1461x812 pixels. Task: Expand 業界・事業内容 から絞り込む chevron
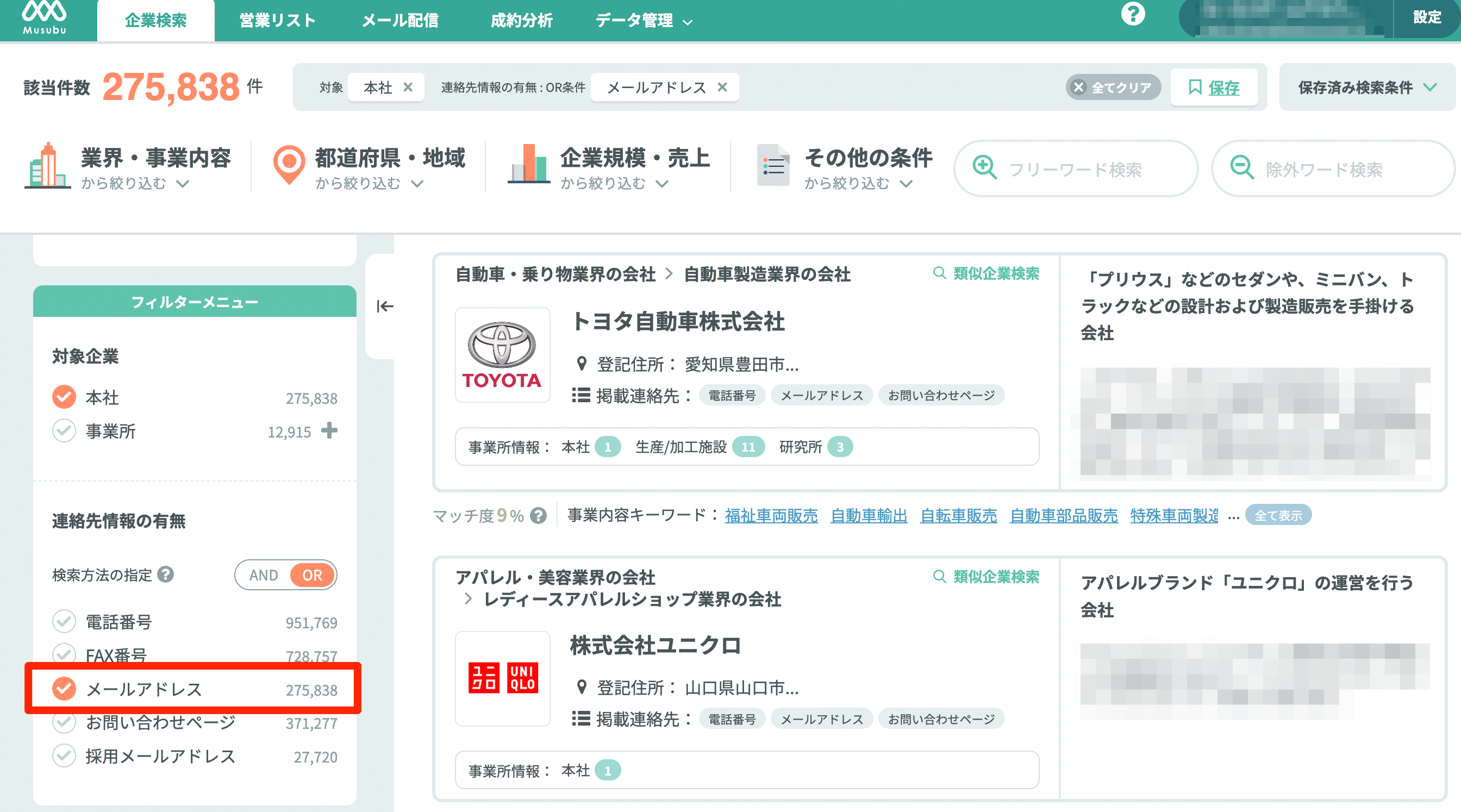pos(183,184)
